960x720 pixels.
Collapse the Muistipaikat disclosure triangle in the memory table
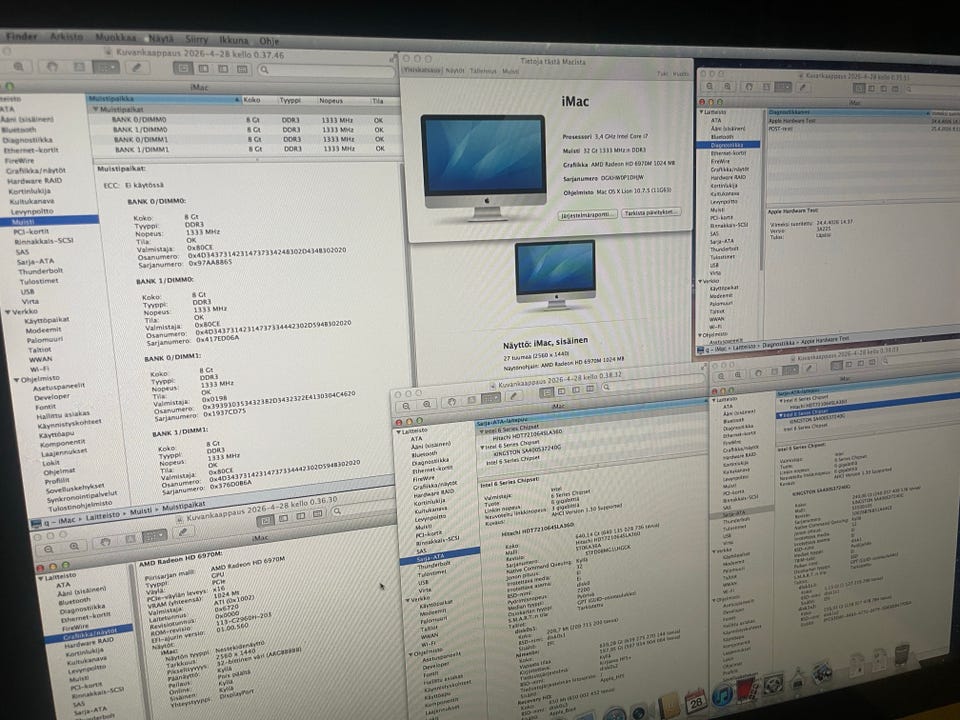pos(96,110)
